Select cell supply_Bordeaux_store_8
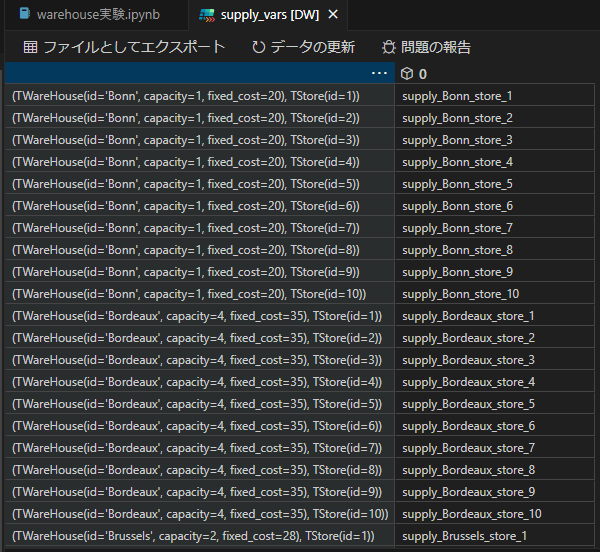The width and height of the screenshot is (600, 552). tap(494, 470)
